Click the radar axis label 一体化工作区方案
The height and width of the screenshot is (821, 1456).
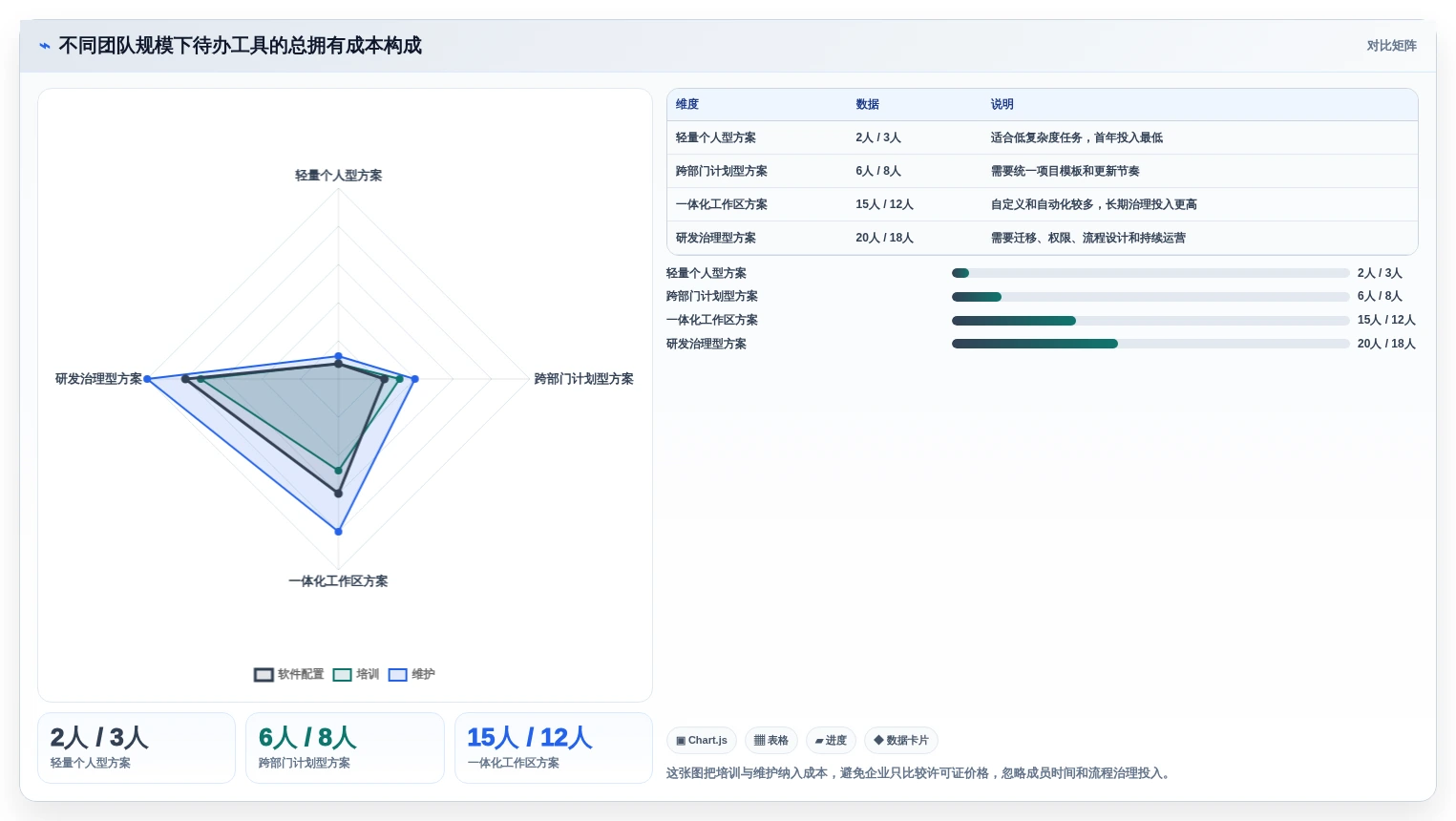(338, 581)
